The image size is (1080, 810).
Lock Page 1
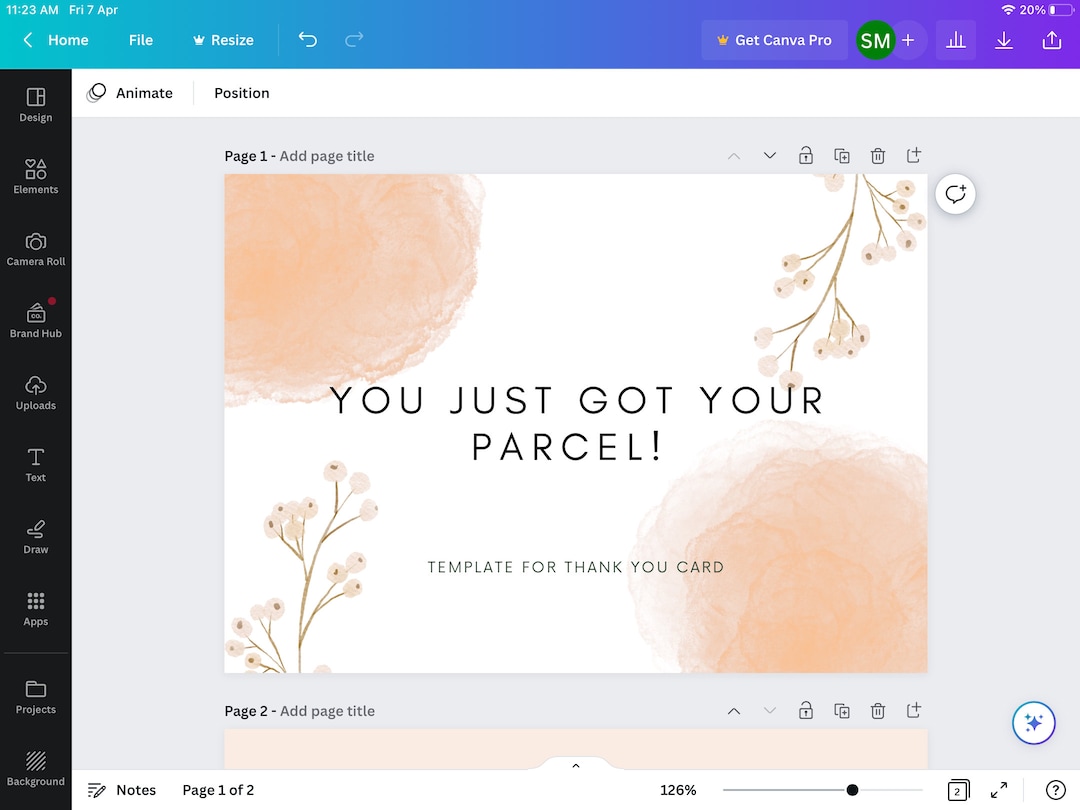(806, 155)
